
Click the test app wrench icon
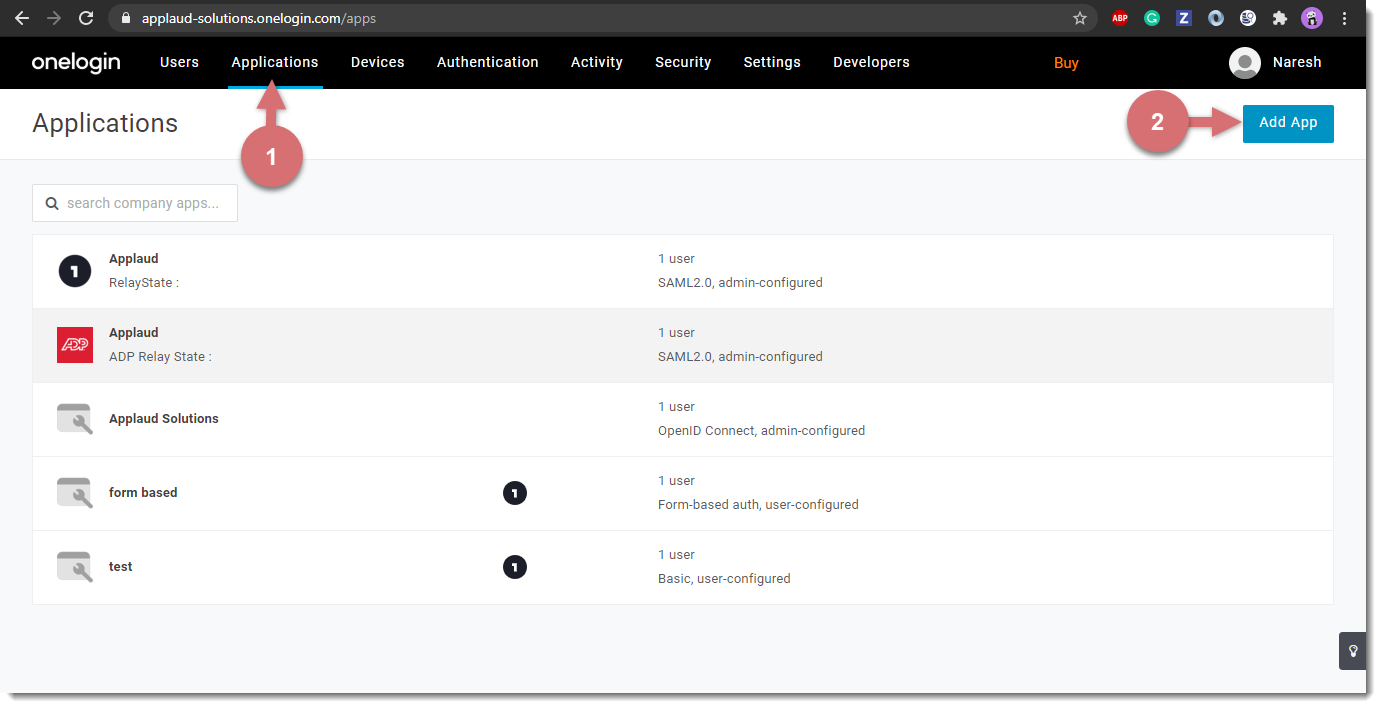click(x=75, y=567)
